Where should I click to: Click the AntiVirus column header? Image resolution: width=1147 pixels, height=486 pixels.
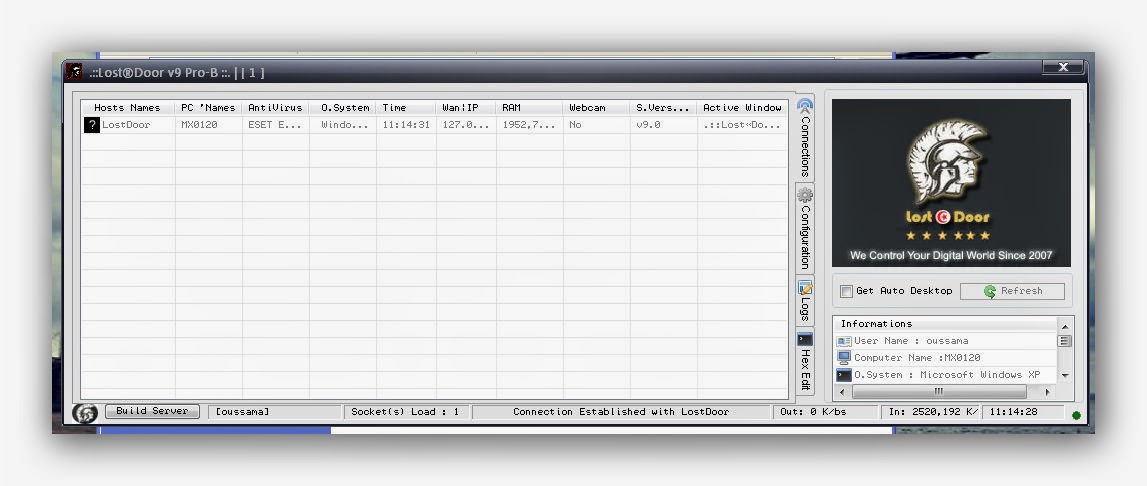[276, 108]
